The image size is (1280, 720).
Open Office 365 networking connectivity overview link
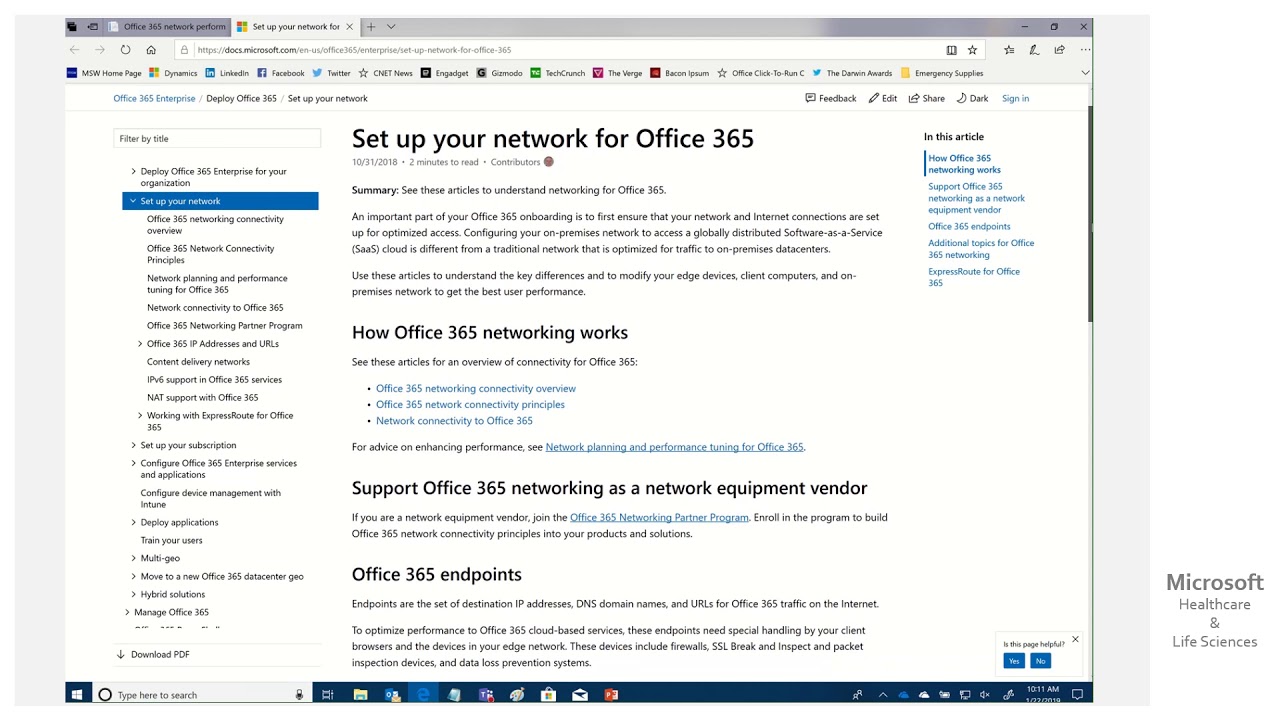tap(476, 388)
